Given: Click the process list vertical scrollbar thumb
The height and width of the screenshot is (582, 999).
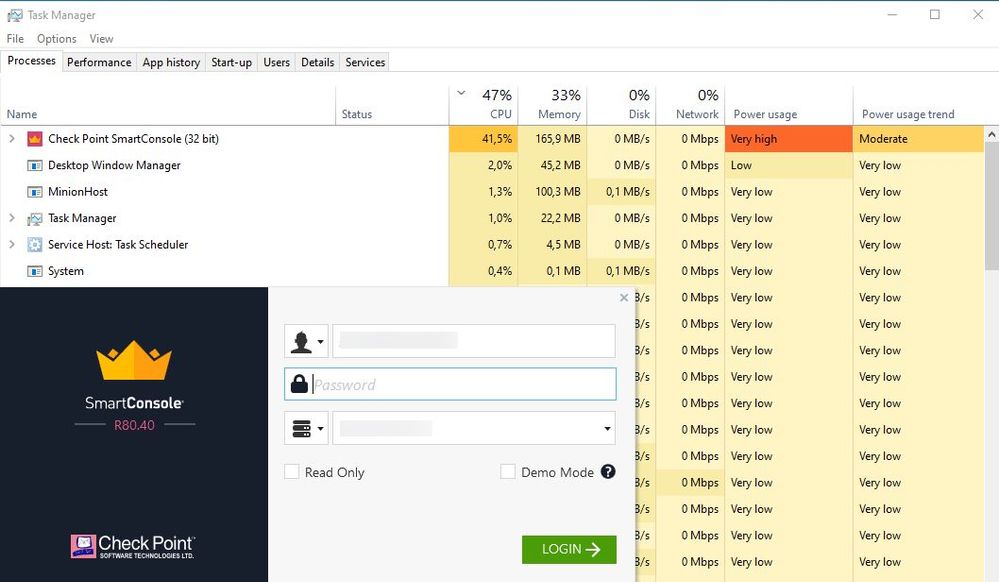Looking at the screenshot, I should coord(992,205).
